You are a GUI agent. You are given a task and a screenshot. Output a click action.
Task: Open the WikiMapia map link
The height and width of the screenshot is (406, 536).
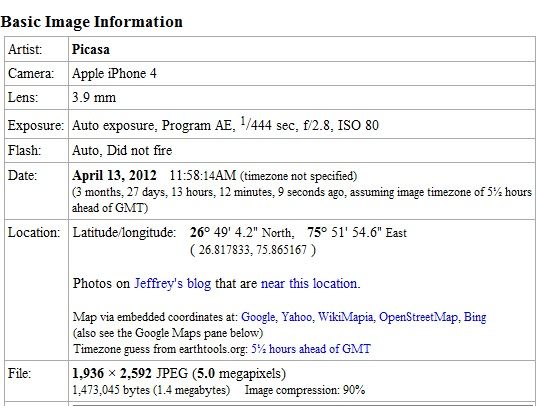[346, 317]
